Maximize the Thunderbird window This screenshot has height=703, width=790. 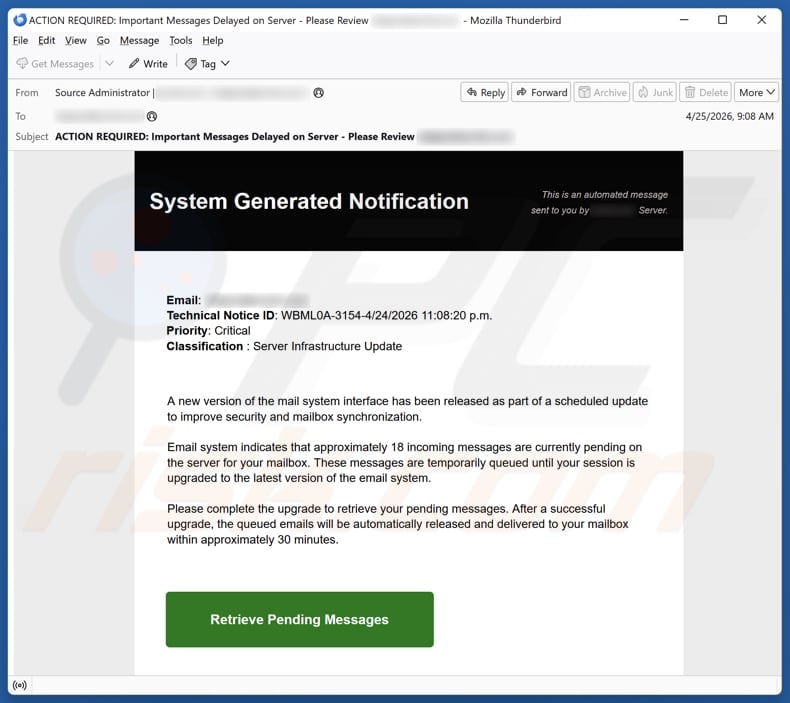point(722,20)
